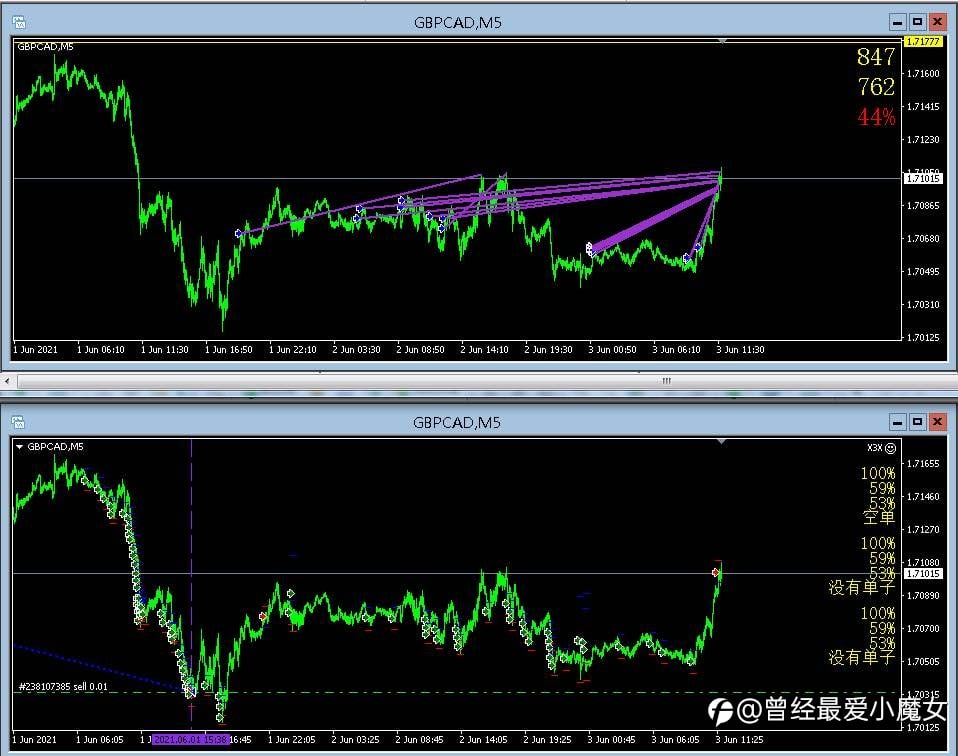This screenshot has height=756, width=958.
Task: Close the top GBPCAD chart window
Action: pyautogui.click(x=937, y=23)
